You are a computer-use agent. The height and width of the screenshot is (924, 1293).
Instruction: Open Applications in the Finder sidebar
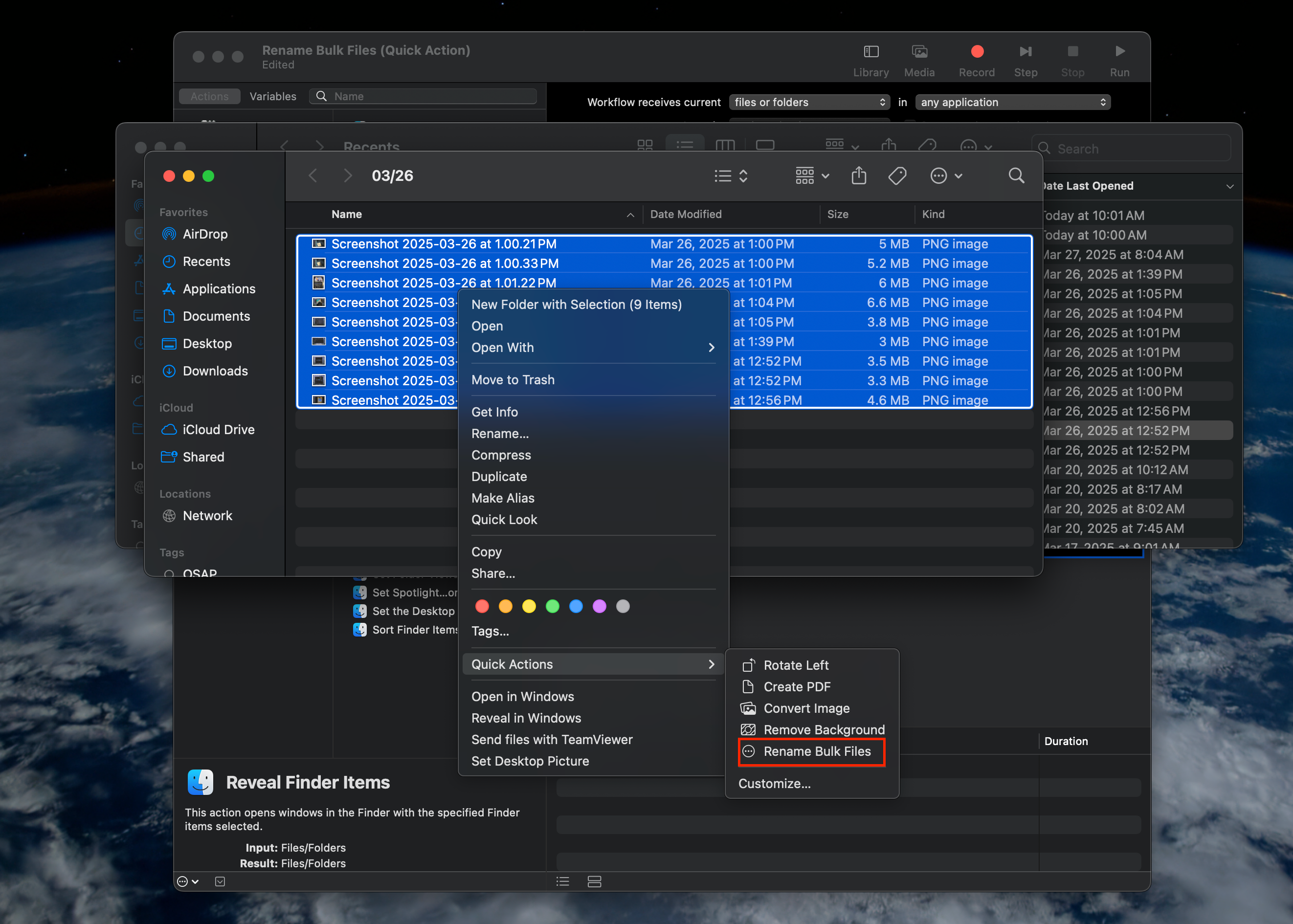coord(208,288)
